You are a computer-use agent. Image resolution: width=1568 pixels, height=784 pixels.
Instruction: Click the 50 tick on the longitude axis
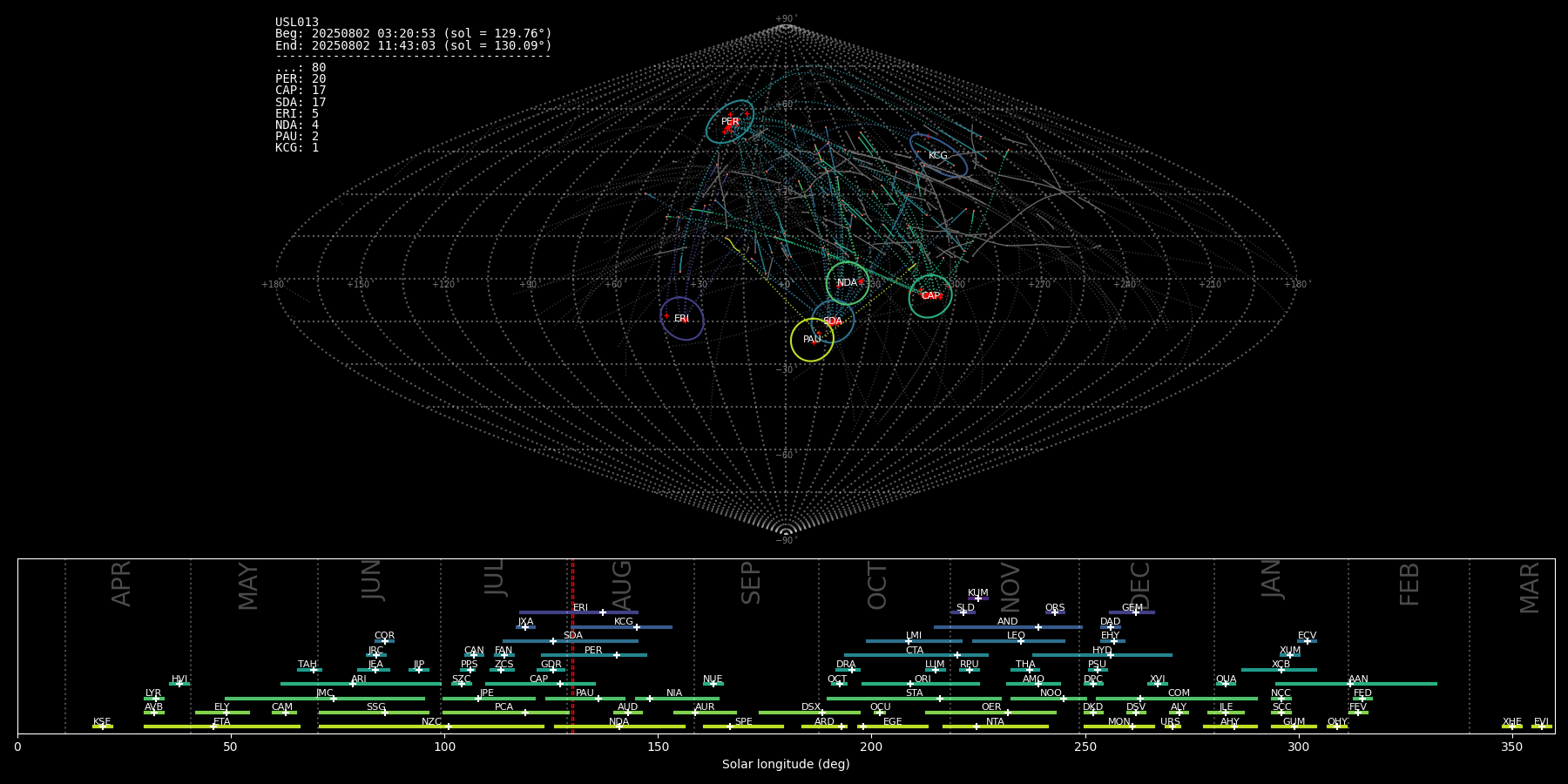click(x=230, y=747)
